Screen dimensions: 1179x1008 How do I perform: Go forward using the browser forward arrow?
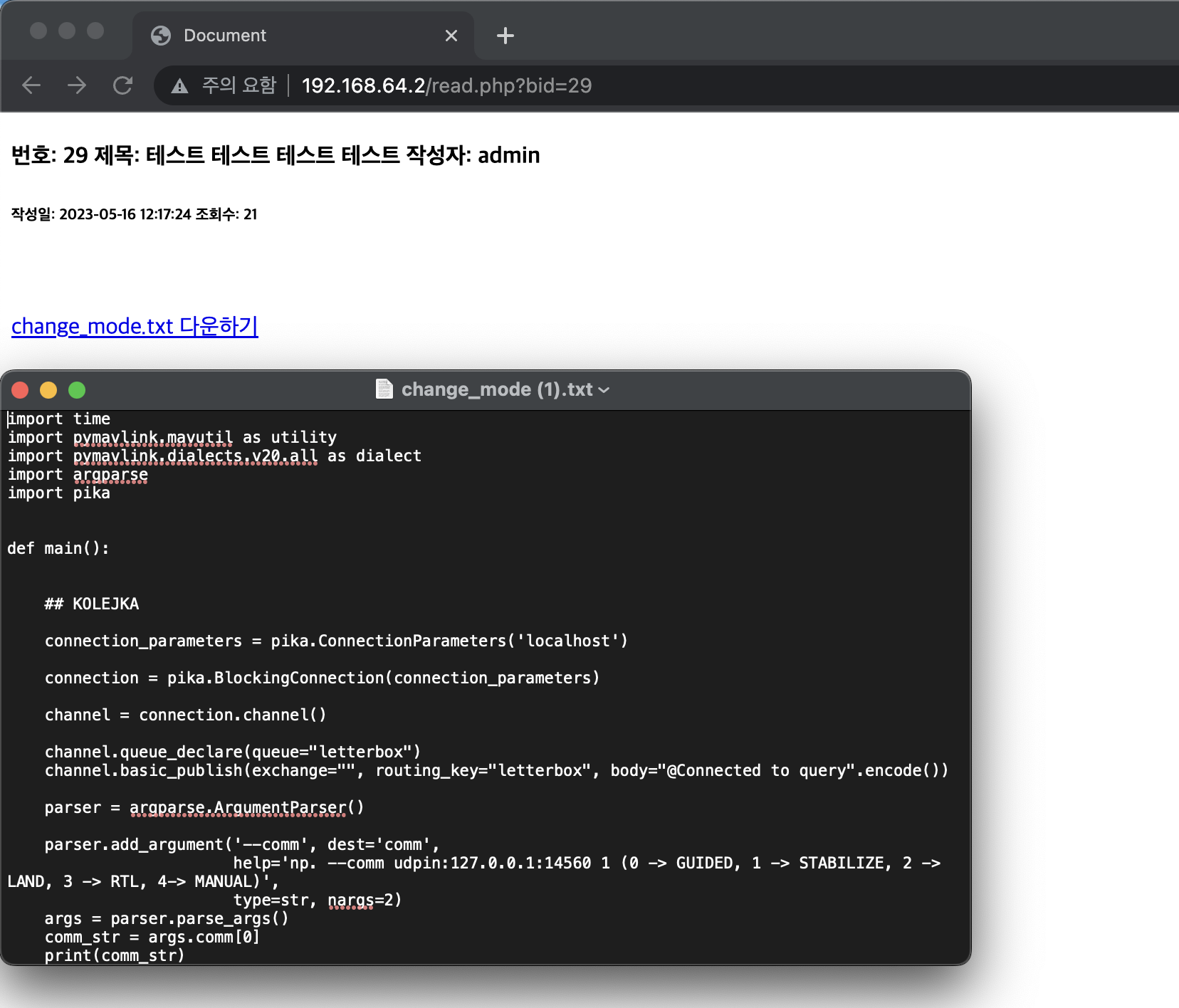click(77, 85)
